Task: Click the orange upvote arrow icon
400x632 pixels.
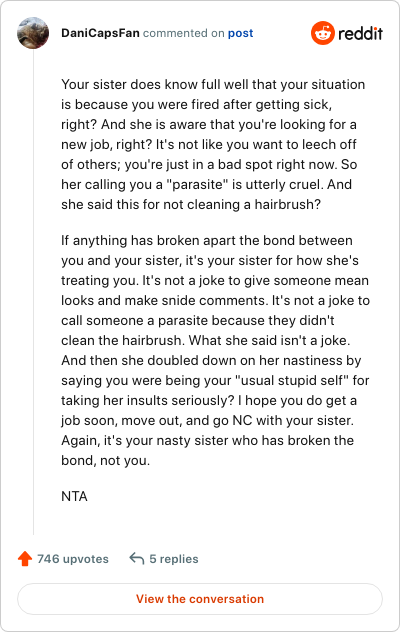Action: (x=25, y=559)
